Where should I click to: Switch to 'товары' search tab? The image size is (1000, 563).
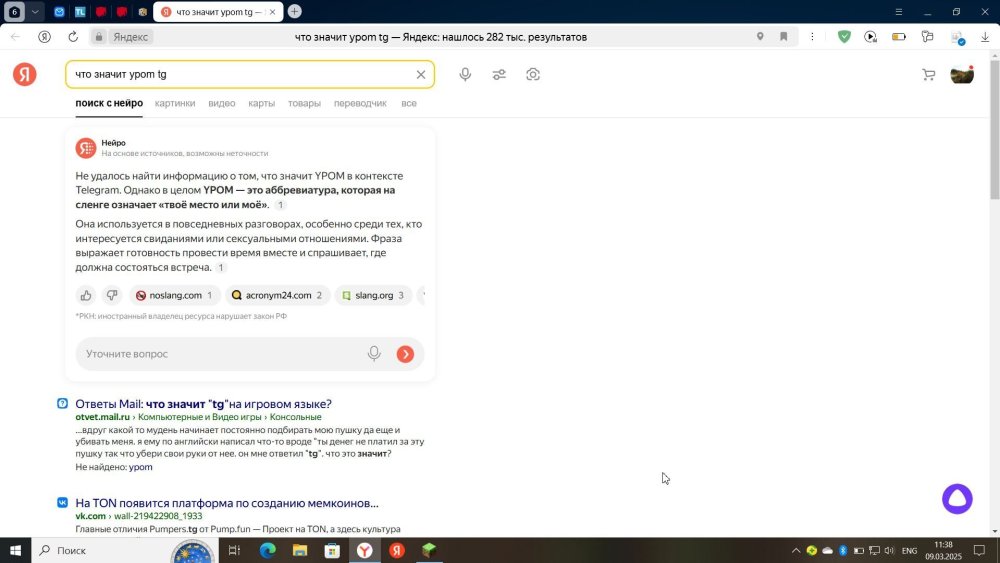[x=304, y=103]
